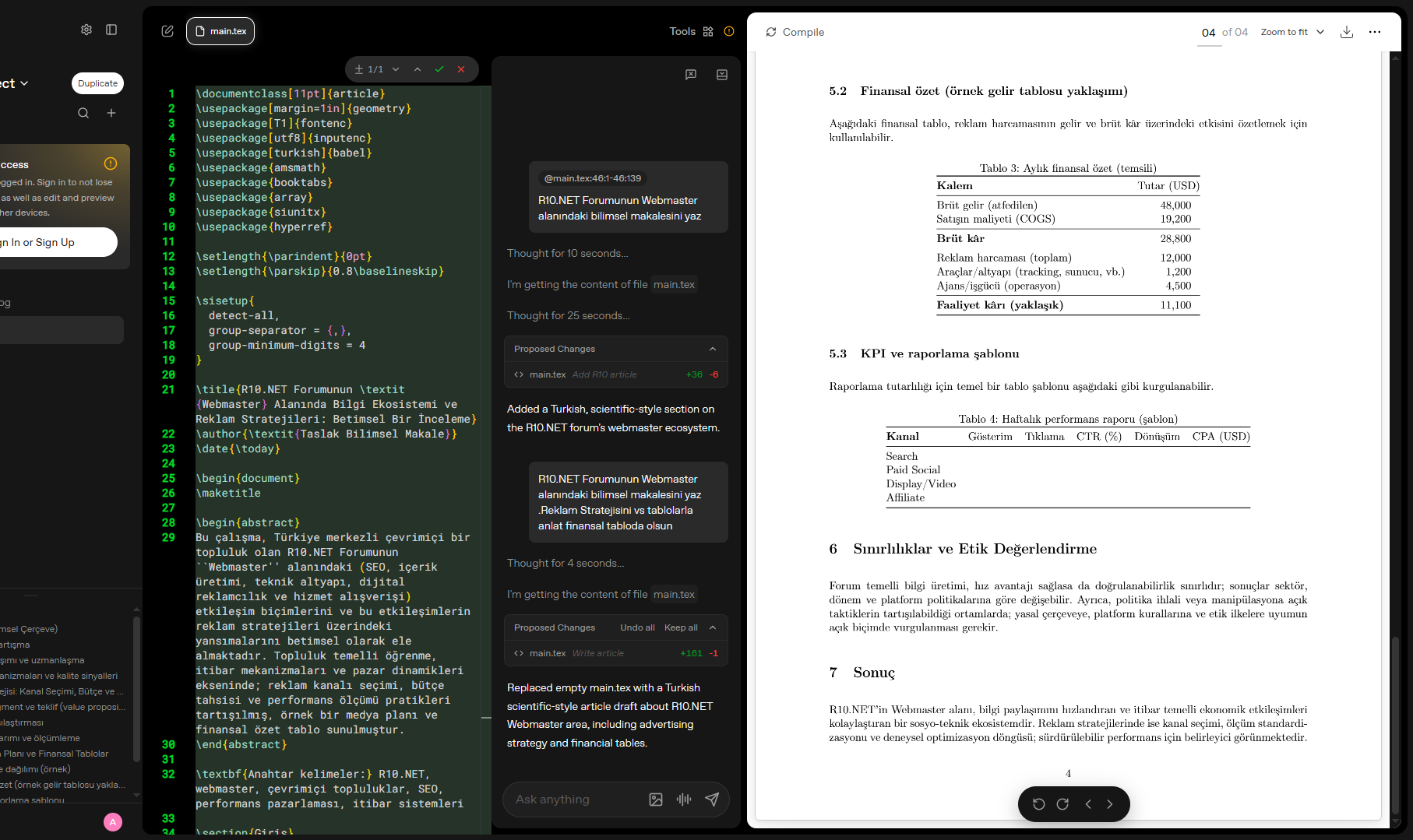Go to the previous change with up arrow

[418, 69]
